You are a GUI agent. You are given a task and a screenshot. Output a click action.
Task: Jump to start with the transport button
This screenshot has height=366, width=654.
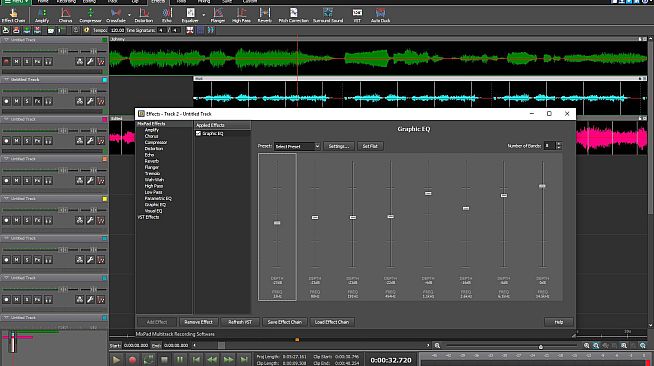click(x=196, y=360)
